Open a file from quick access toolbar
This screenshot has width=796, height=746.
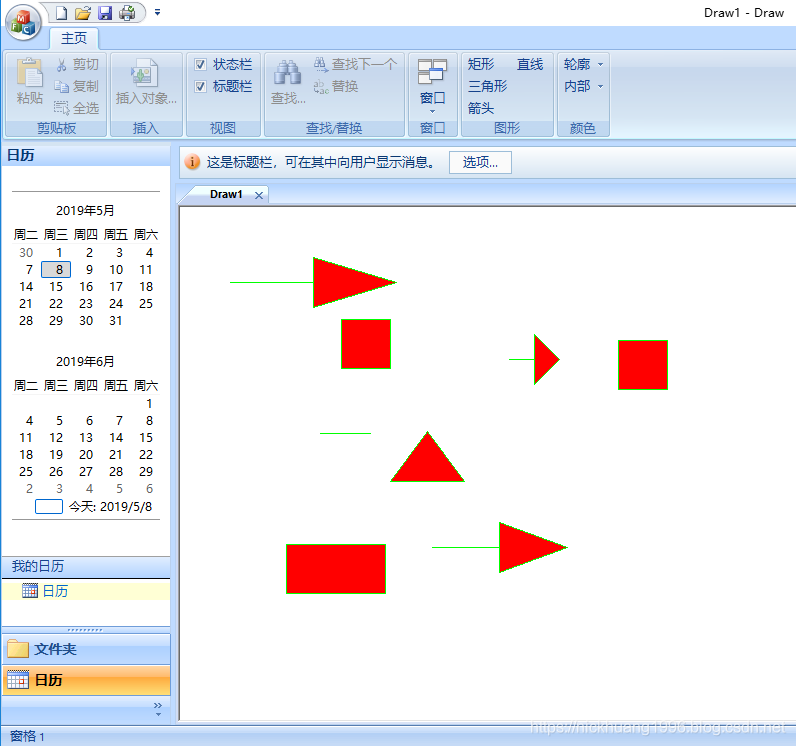pos(83,13)
